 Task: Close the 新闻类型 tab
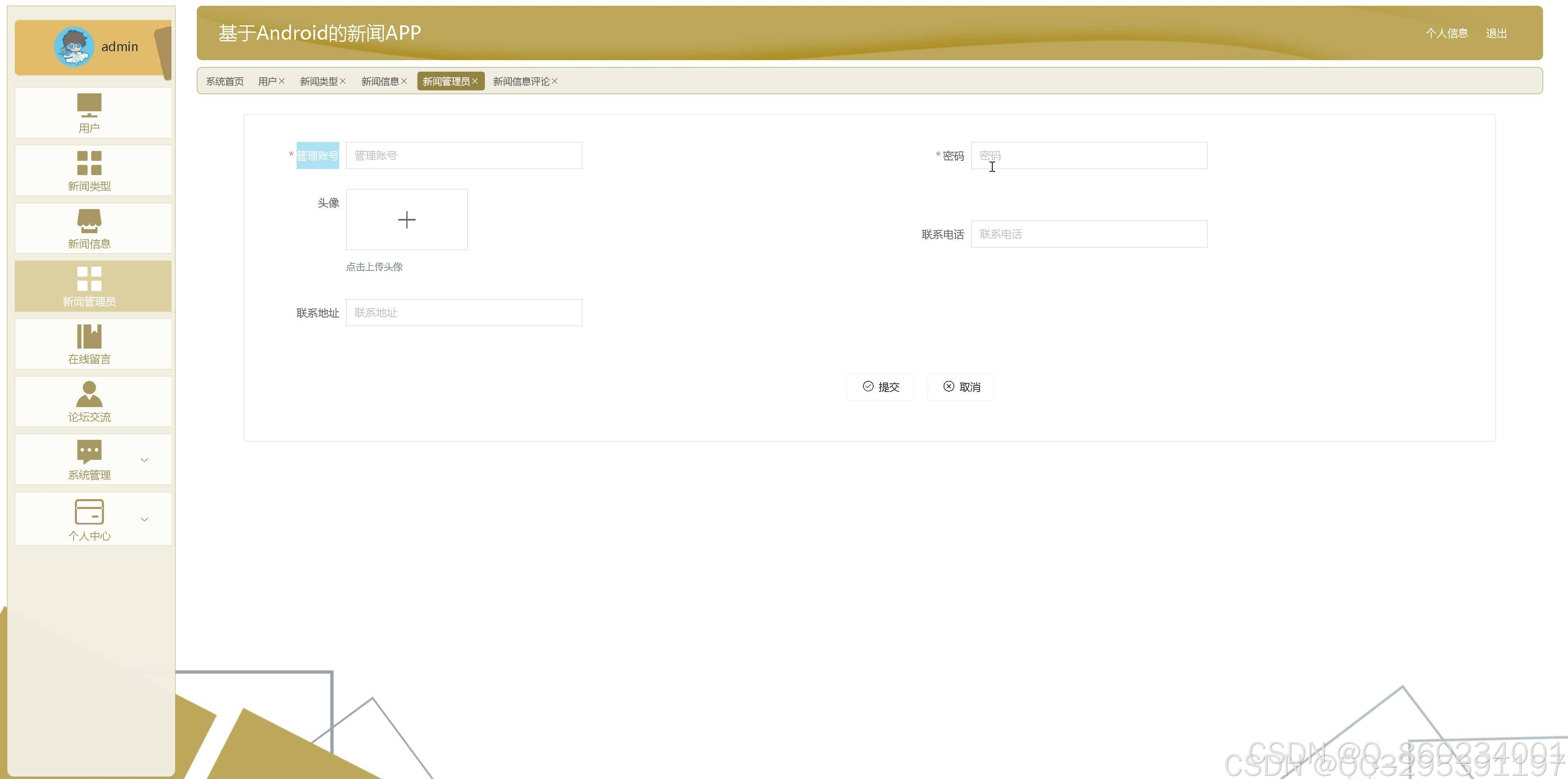[343, 81]
